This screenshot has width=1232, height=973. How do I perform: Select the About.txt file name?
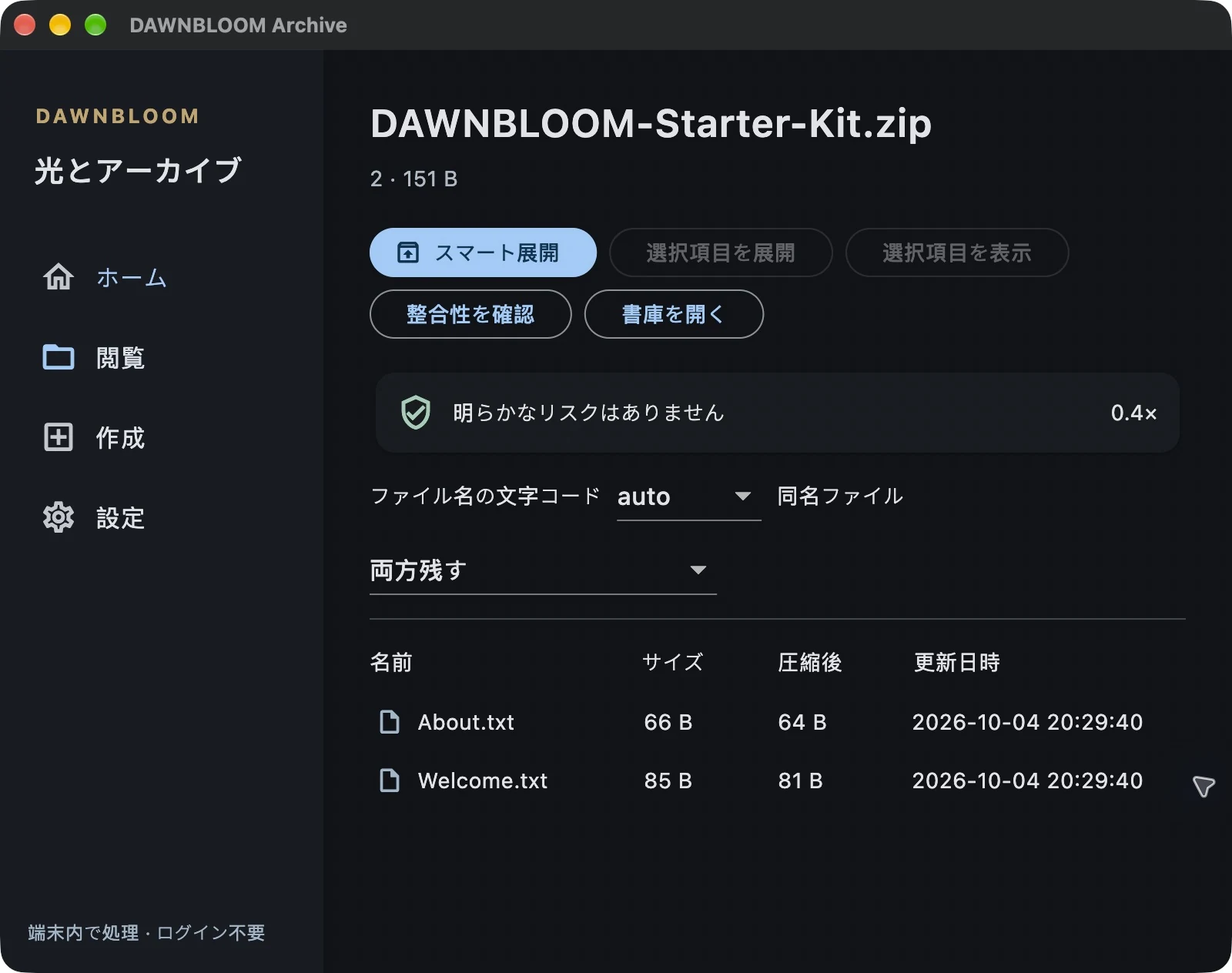(x=466, y=722)
